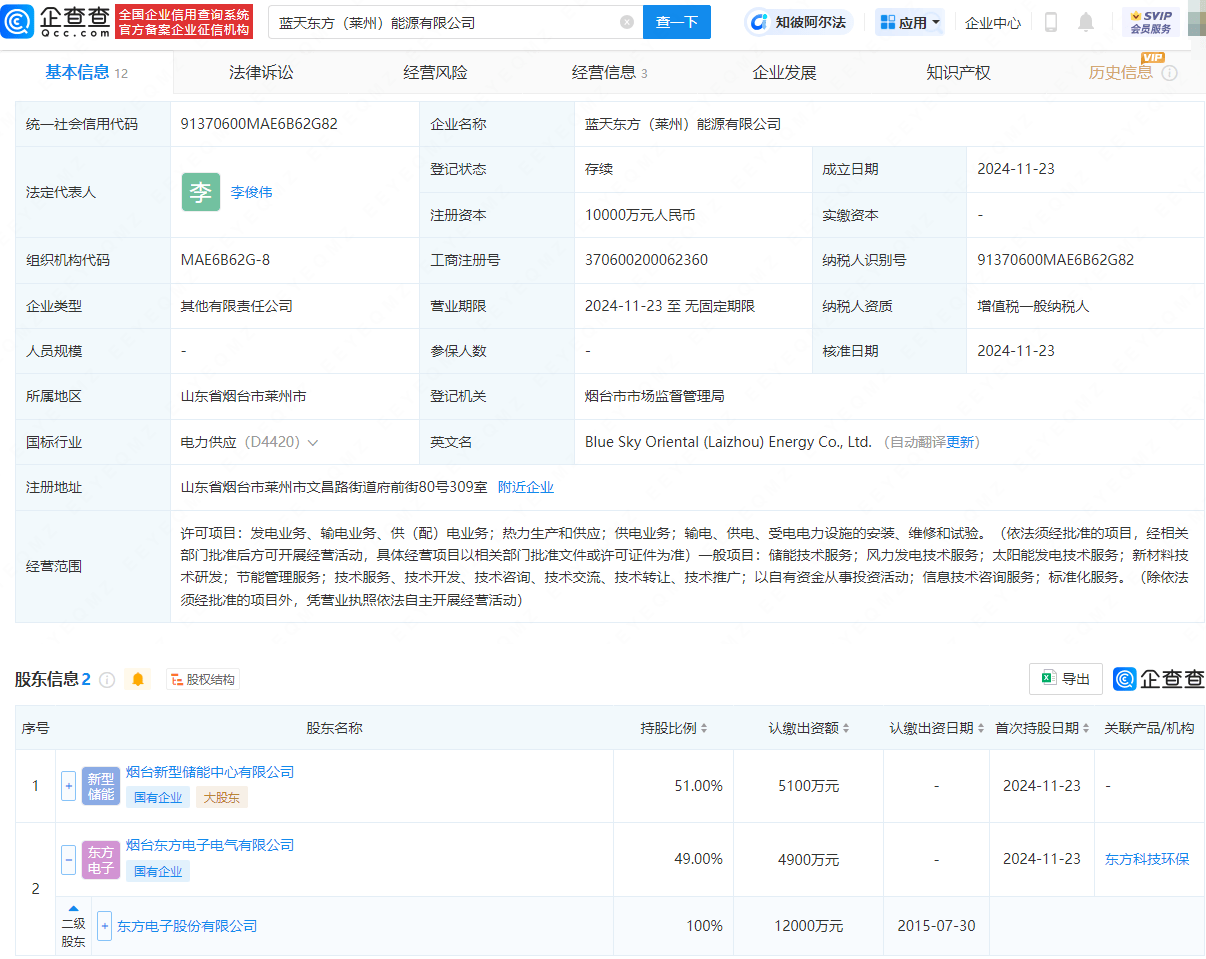Click the shareholder alert bell icon
The width and height of the screenshot is (1206, 959).
click(x=138, y=680)
